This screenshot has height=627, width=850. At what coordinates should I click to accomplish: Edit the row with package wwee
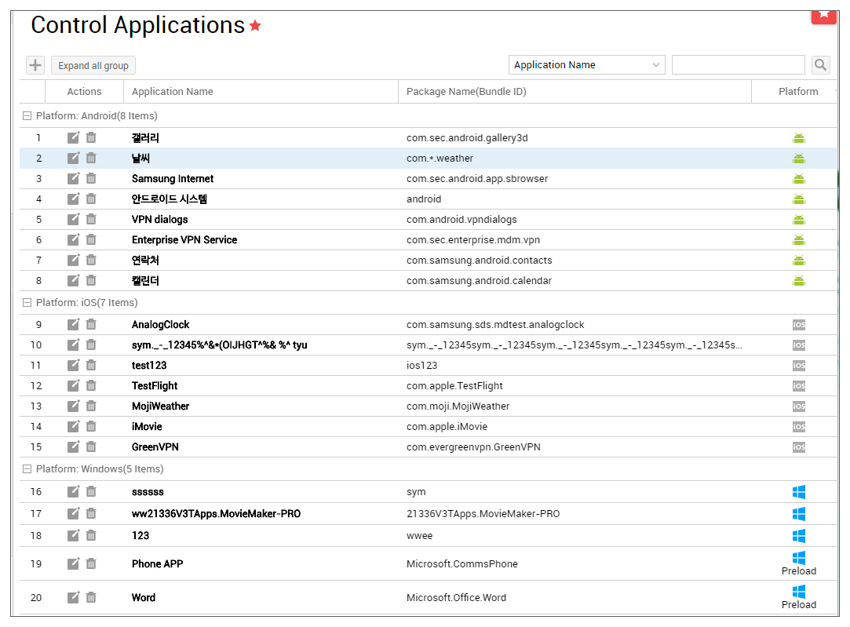click(73, 535)
